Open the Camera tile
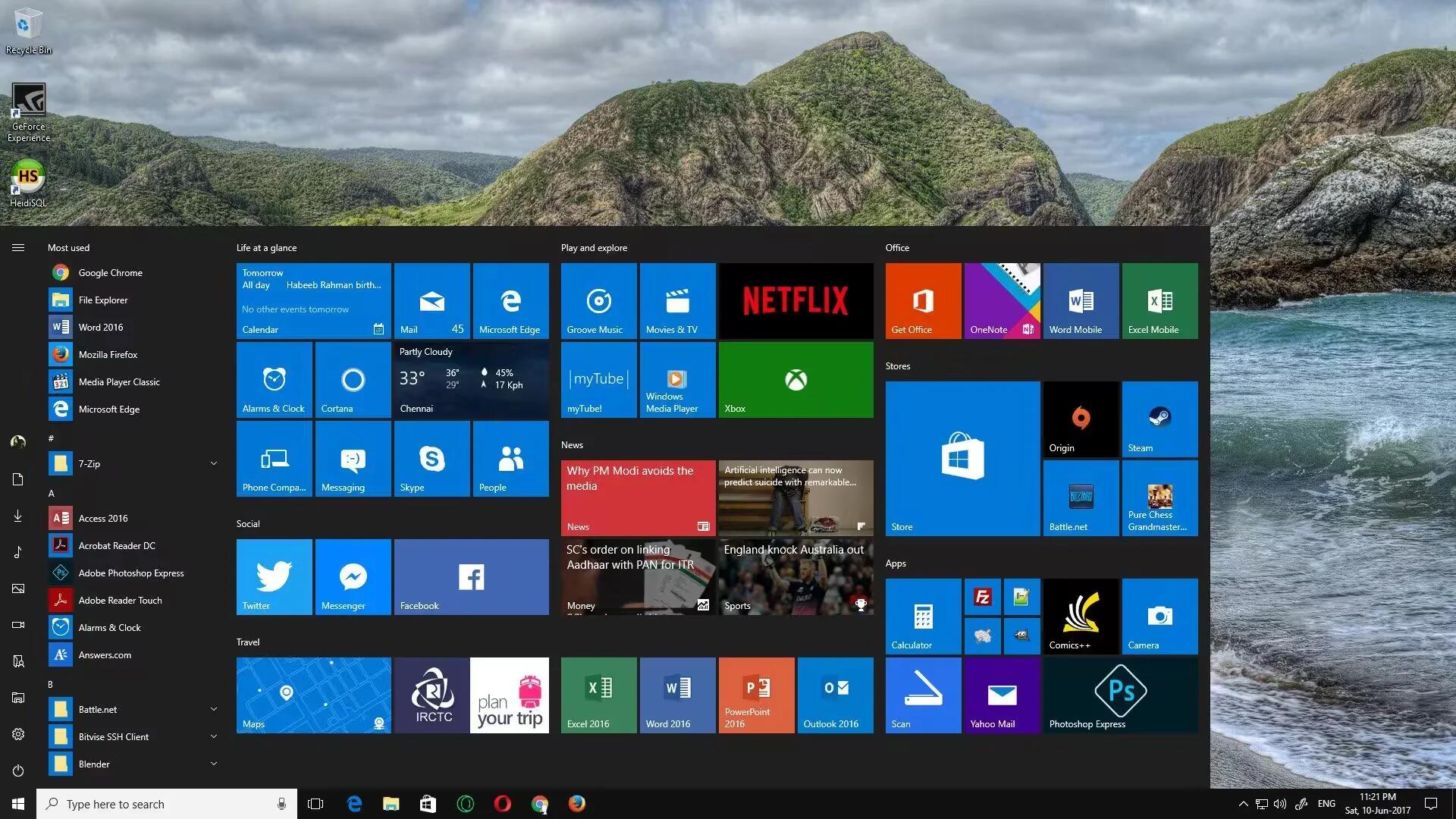Viewport: 1456px width, 819px height. pyautogui.click(x=1159, y=616)
